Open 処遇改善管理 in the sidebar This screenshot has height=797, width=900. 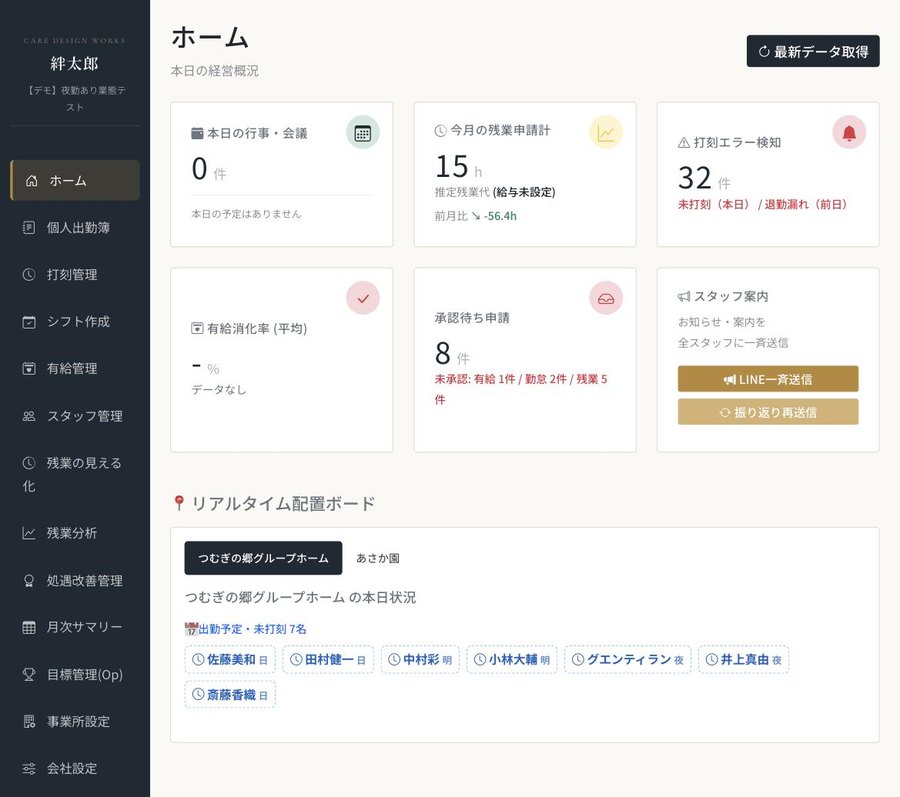[x=75, y=581]
